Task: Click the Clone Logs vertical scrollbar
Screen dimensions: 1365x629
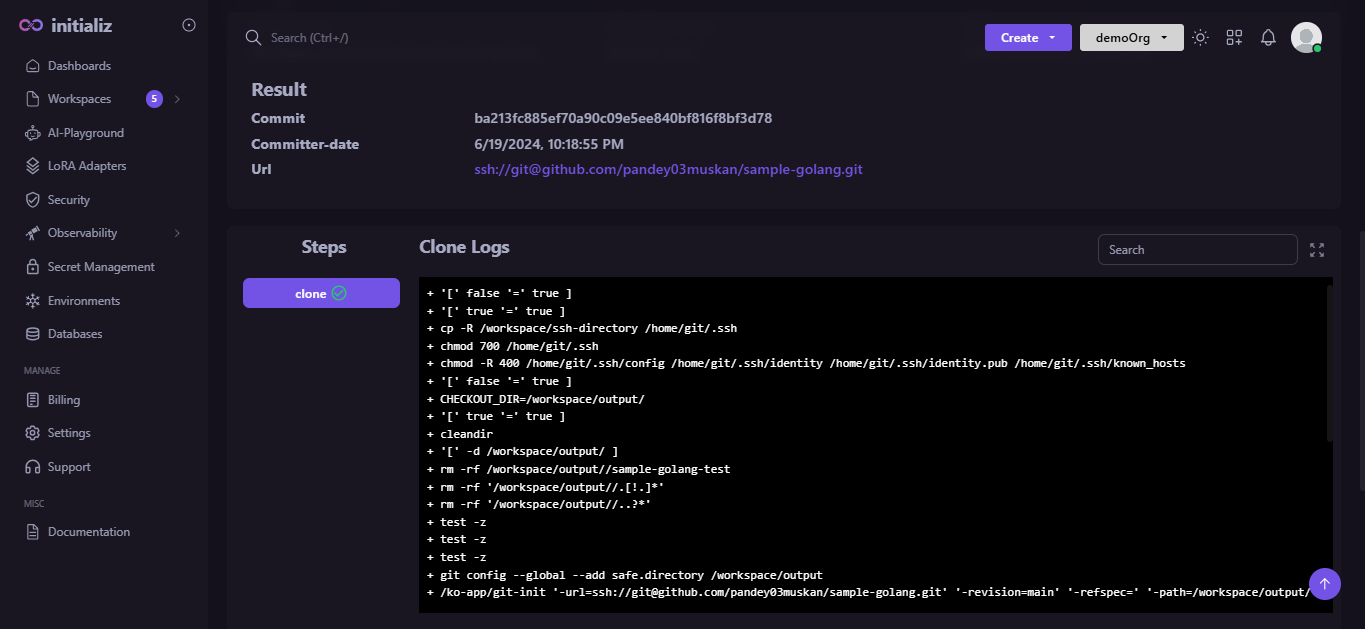Action: (1329, 363)
